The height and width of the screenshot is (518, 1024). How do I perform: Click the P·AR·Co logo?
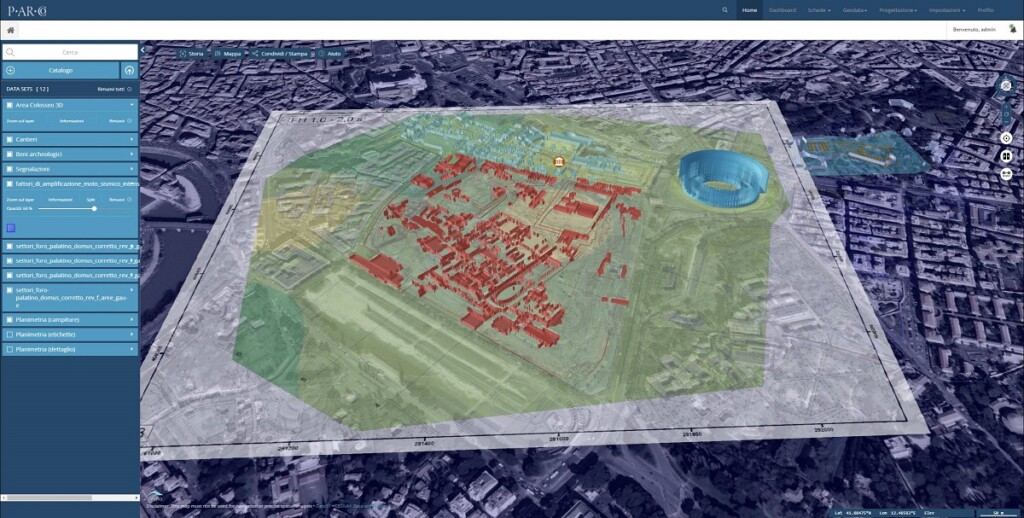coord(27,10)
